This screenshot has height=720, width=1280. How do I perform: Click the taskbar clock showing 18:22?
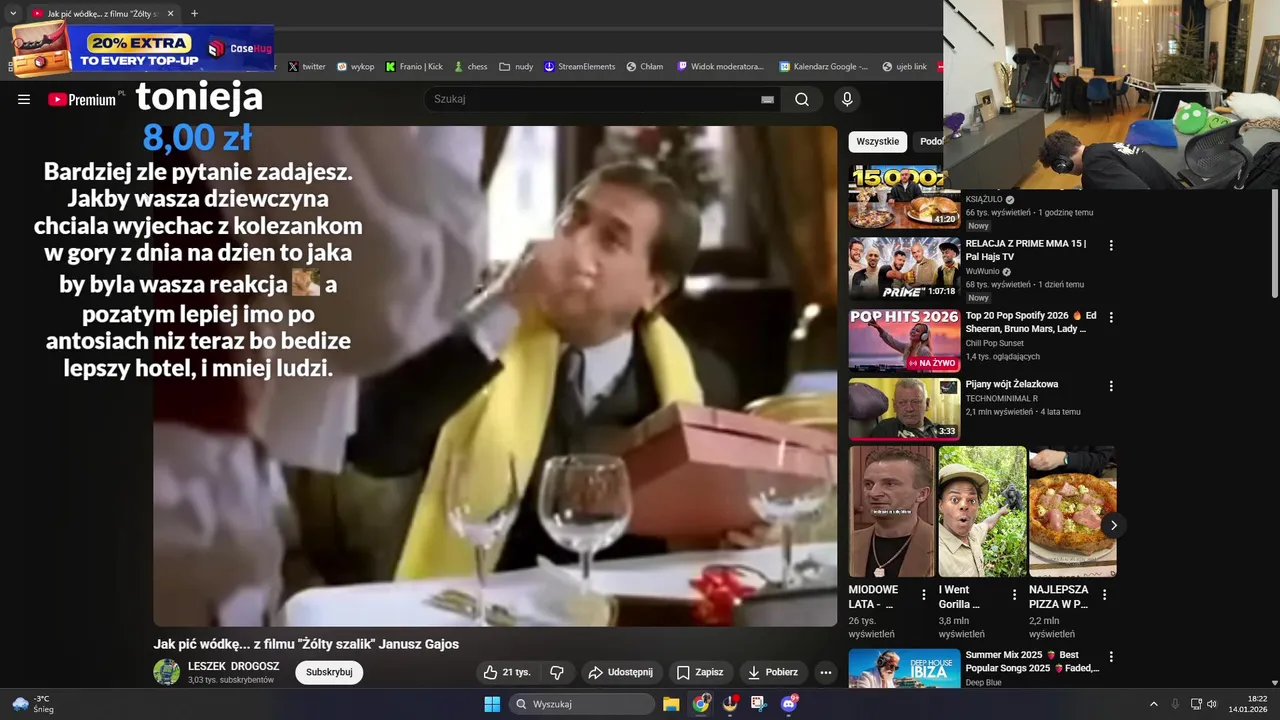tap(1248, 704)
